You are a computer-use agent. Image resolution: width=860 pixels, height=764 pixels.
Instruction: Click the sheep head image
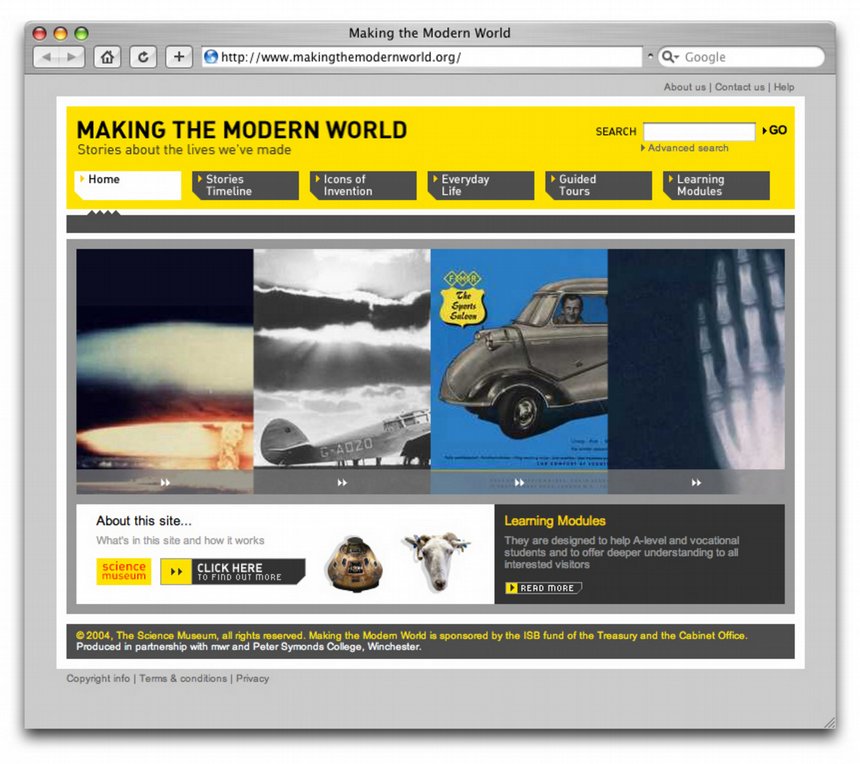(437, 562)
